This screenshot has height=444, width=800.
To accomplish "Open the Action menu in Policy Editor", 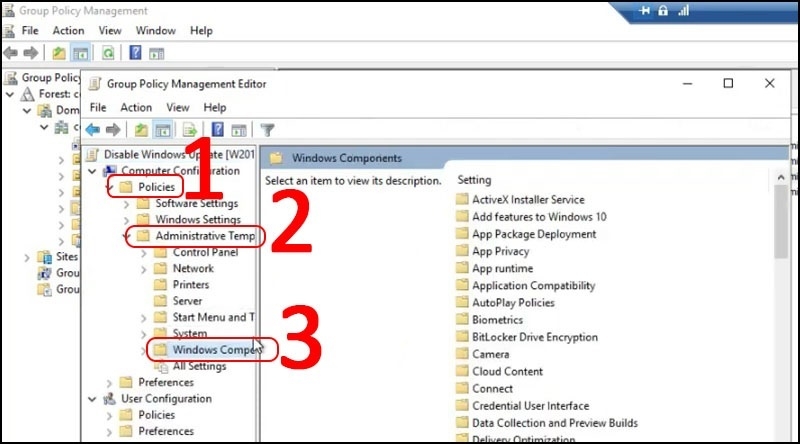I will [x=136, y=107].
